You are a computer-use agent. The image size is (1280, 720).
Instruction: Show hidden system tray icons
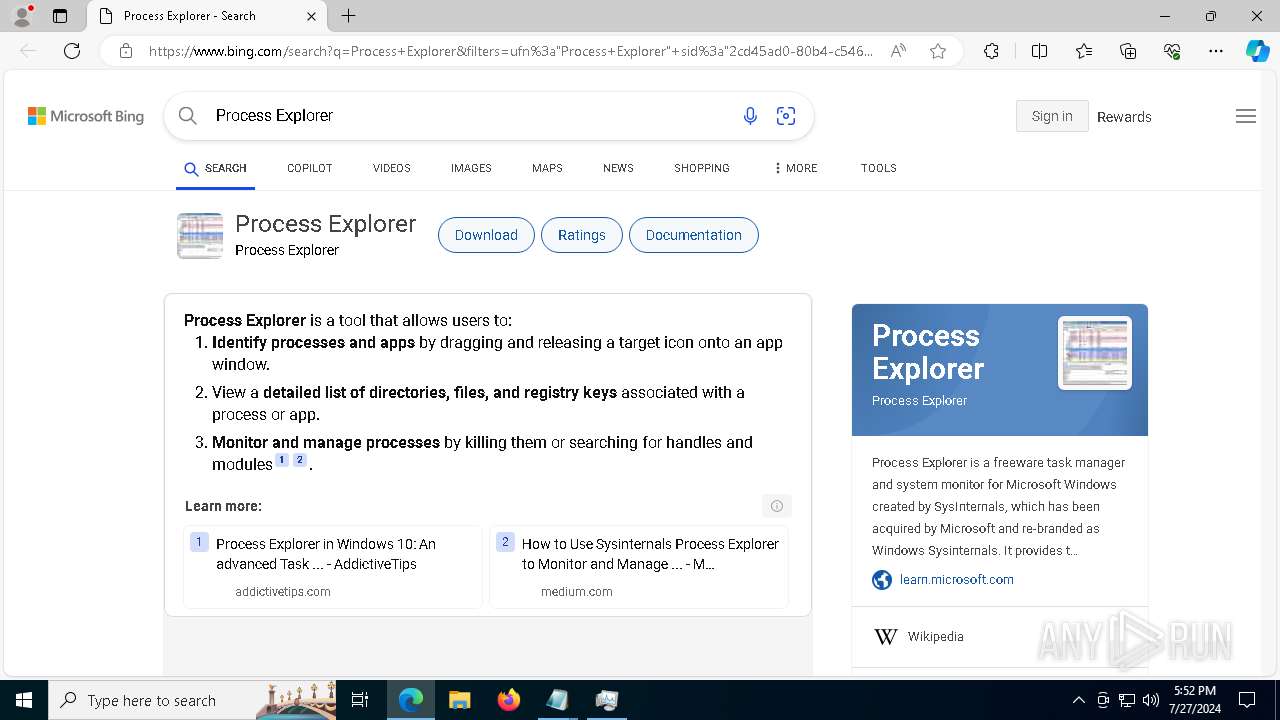[1078, 700]
